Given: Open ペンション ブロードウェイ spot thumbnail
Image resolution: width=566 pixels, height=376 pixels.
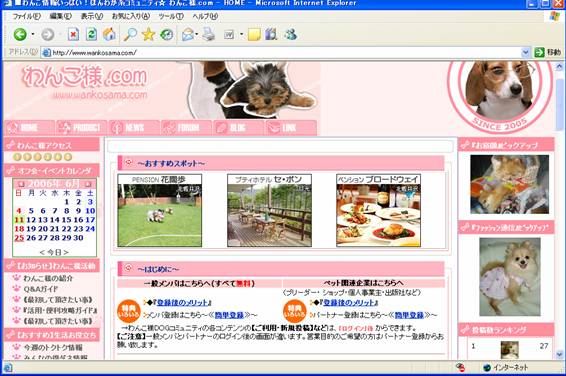Looking at the screenshot, I should [378, 210].
